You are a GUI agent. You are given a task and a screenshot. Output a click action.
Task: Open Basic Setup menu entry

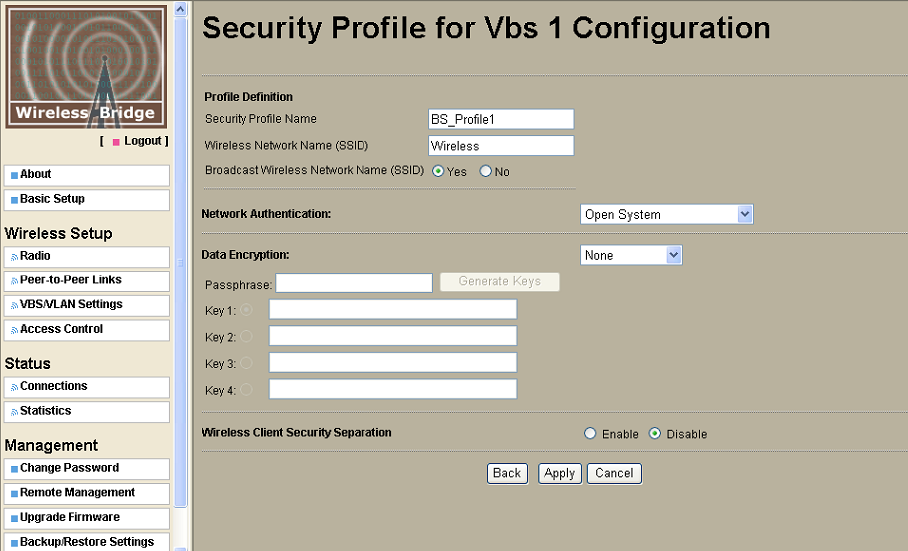click(x=87, y=200)
